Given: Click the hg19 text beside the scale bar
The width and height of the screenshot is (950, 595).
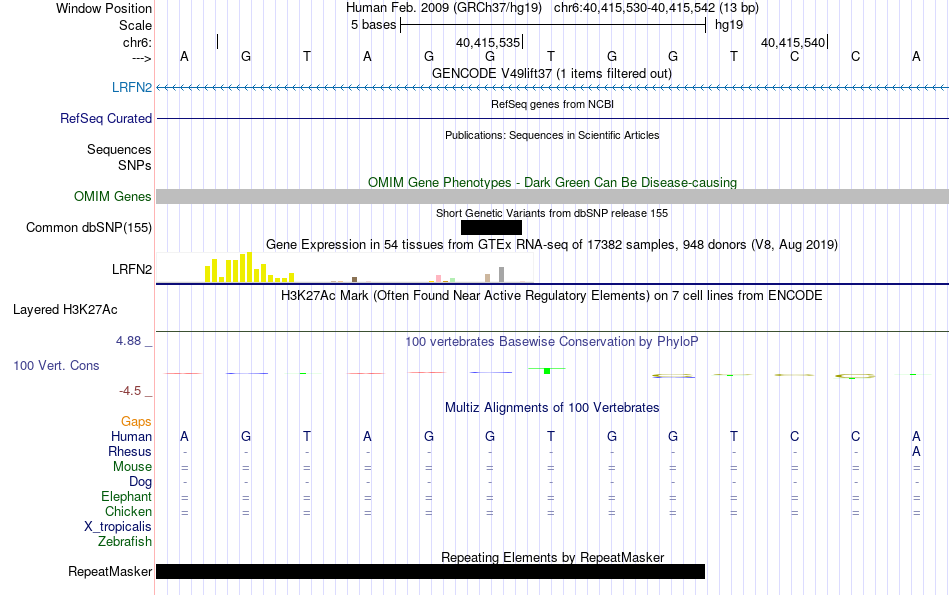Looking at the screenshot, I should pos(729,25).
